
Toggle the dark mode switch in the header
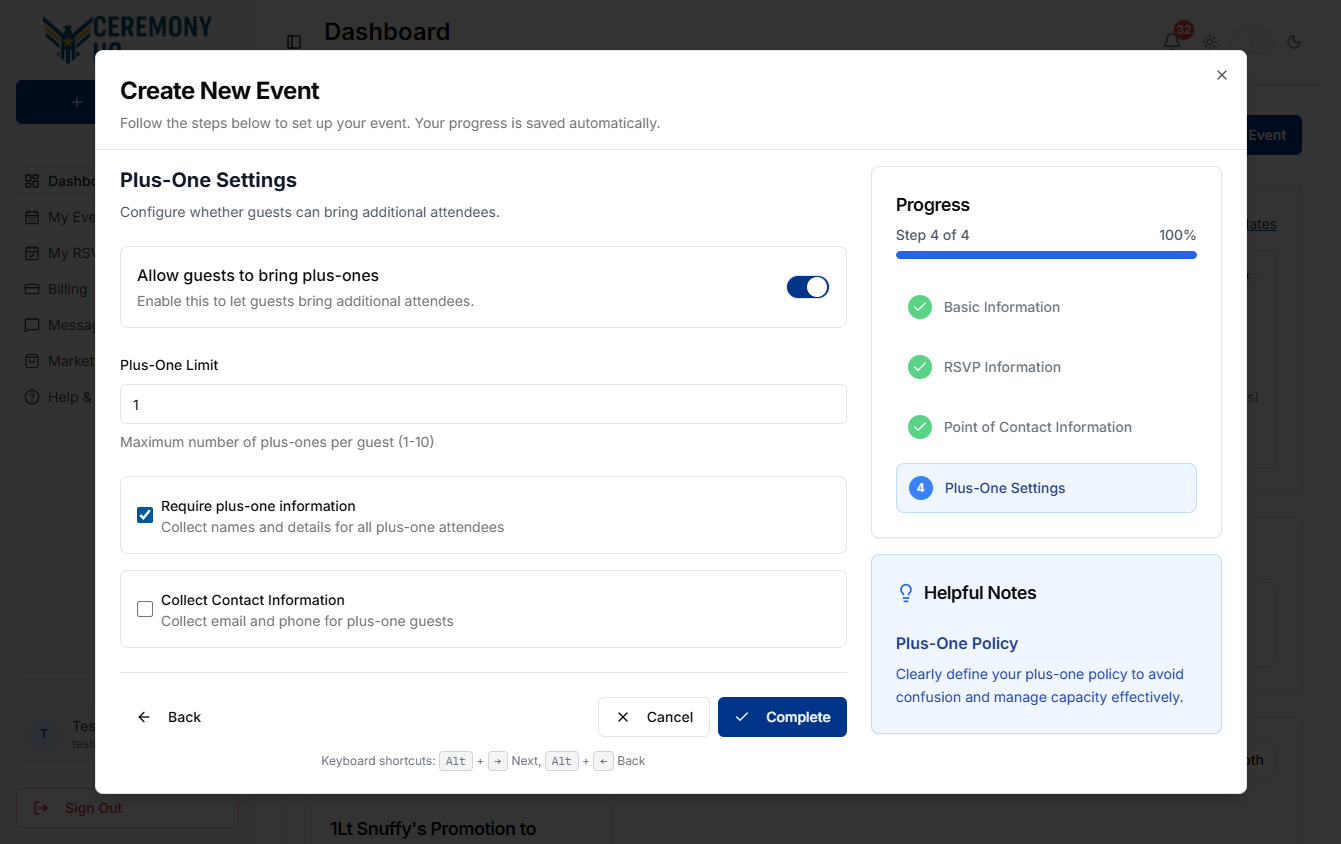pos(1252,42)
